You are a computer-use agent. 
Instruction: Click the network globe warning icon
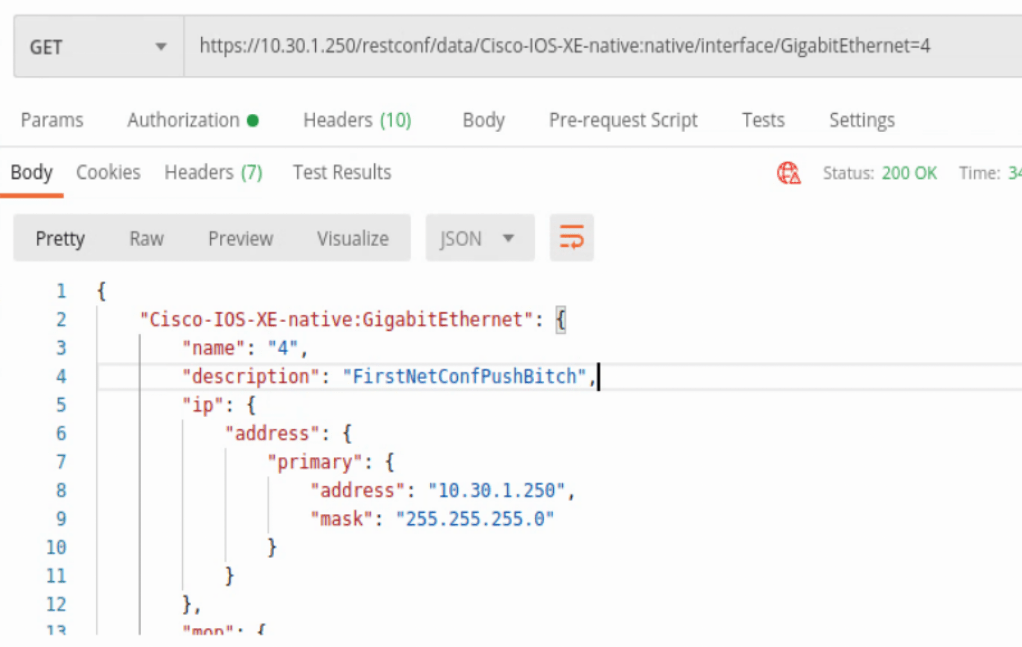pyautogui.click(x=789, y=173)
